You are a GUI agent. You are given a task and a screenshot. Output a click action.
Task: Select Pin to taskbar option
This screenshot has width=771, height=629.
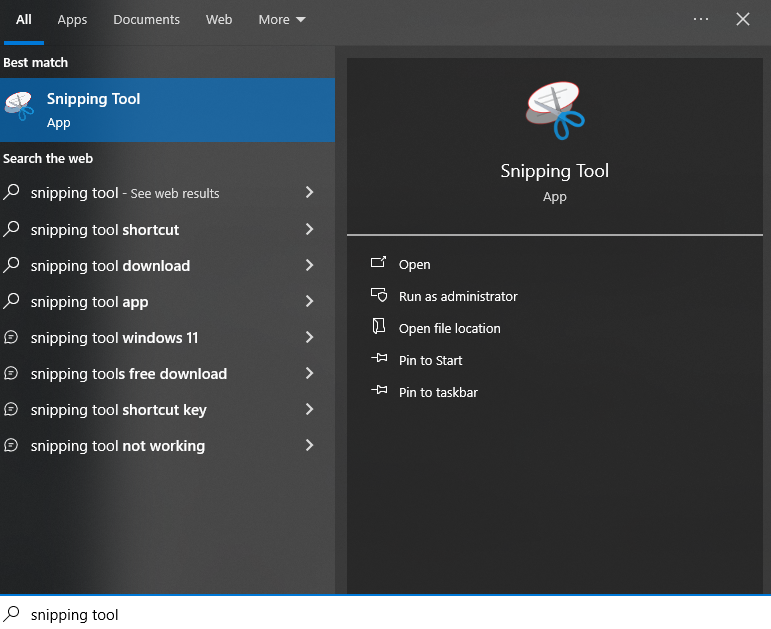(438, 392)
